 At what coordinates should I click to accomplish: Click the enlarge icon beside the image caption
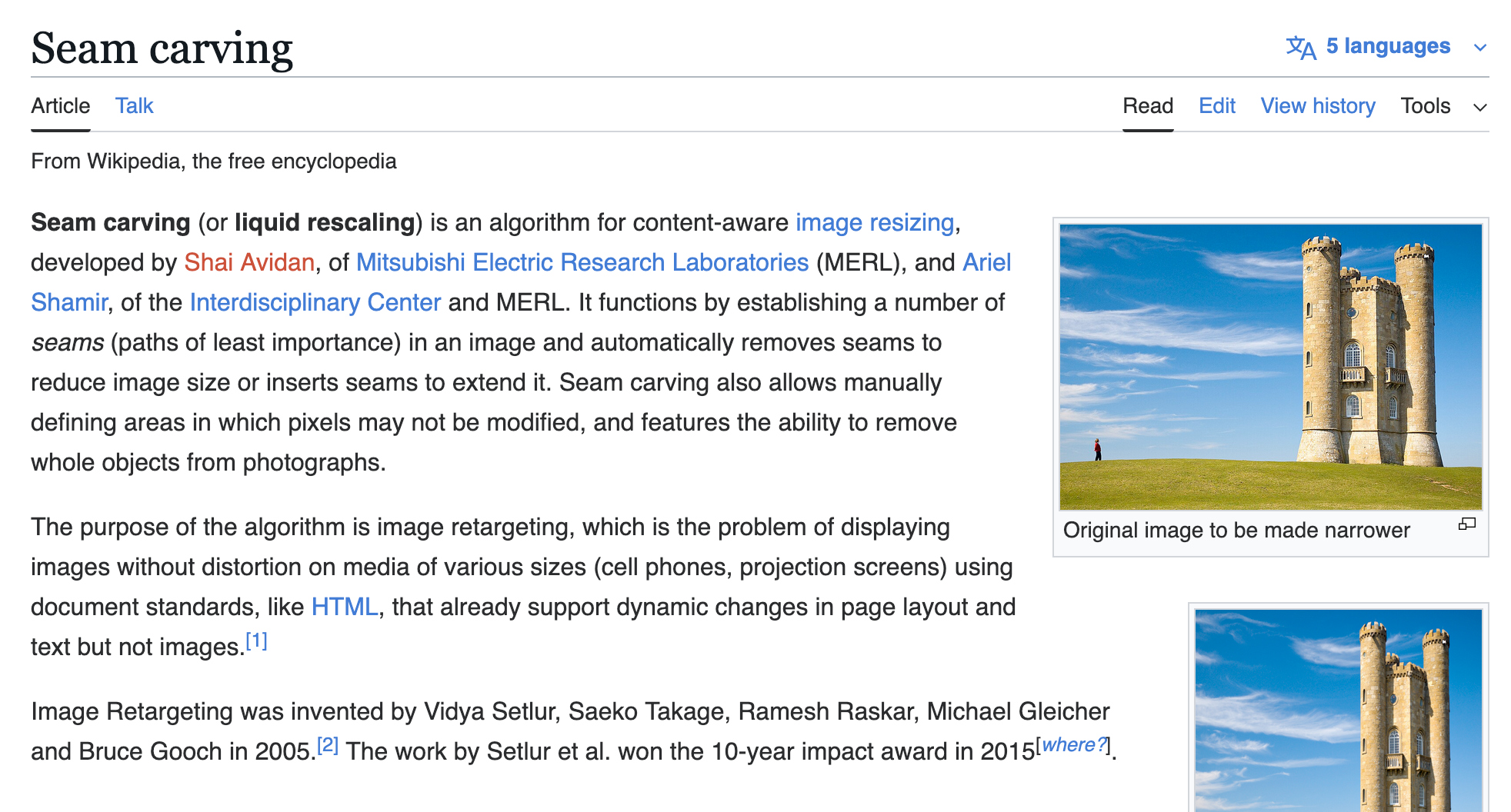coord(1466,524)
